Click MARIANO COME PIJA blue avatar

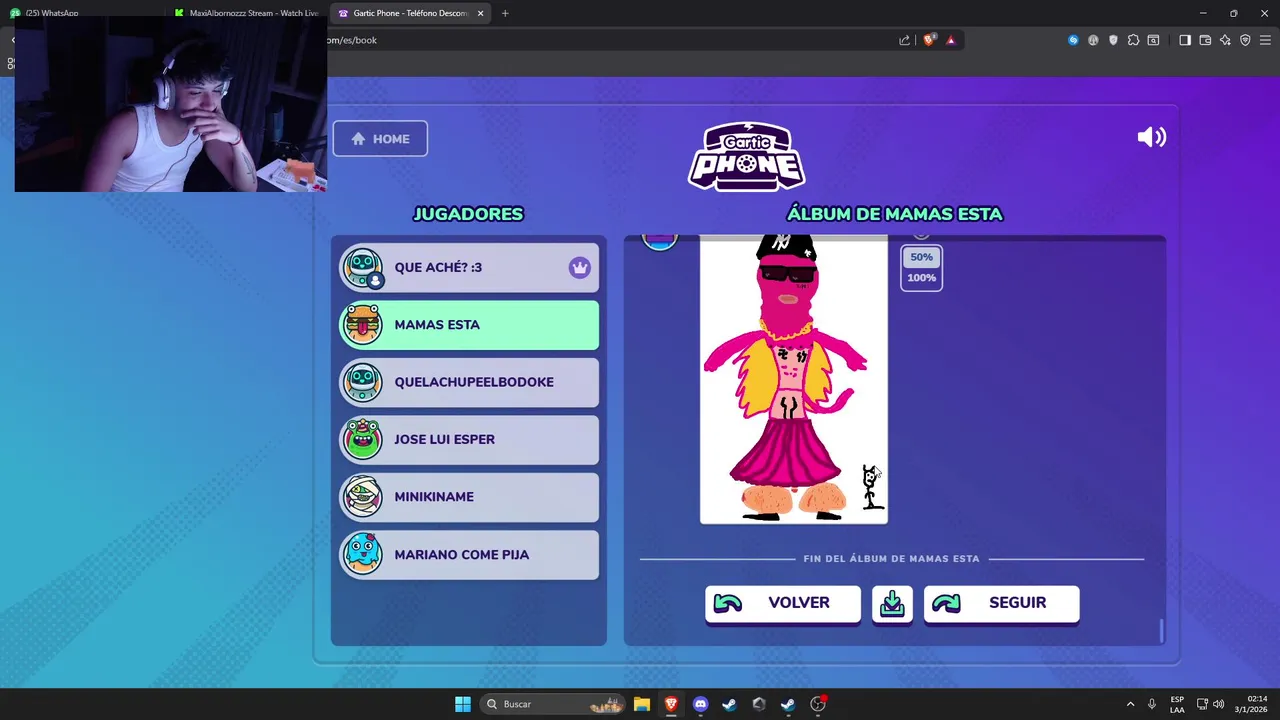[362, 554]
